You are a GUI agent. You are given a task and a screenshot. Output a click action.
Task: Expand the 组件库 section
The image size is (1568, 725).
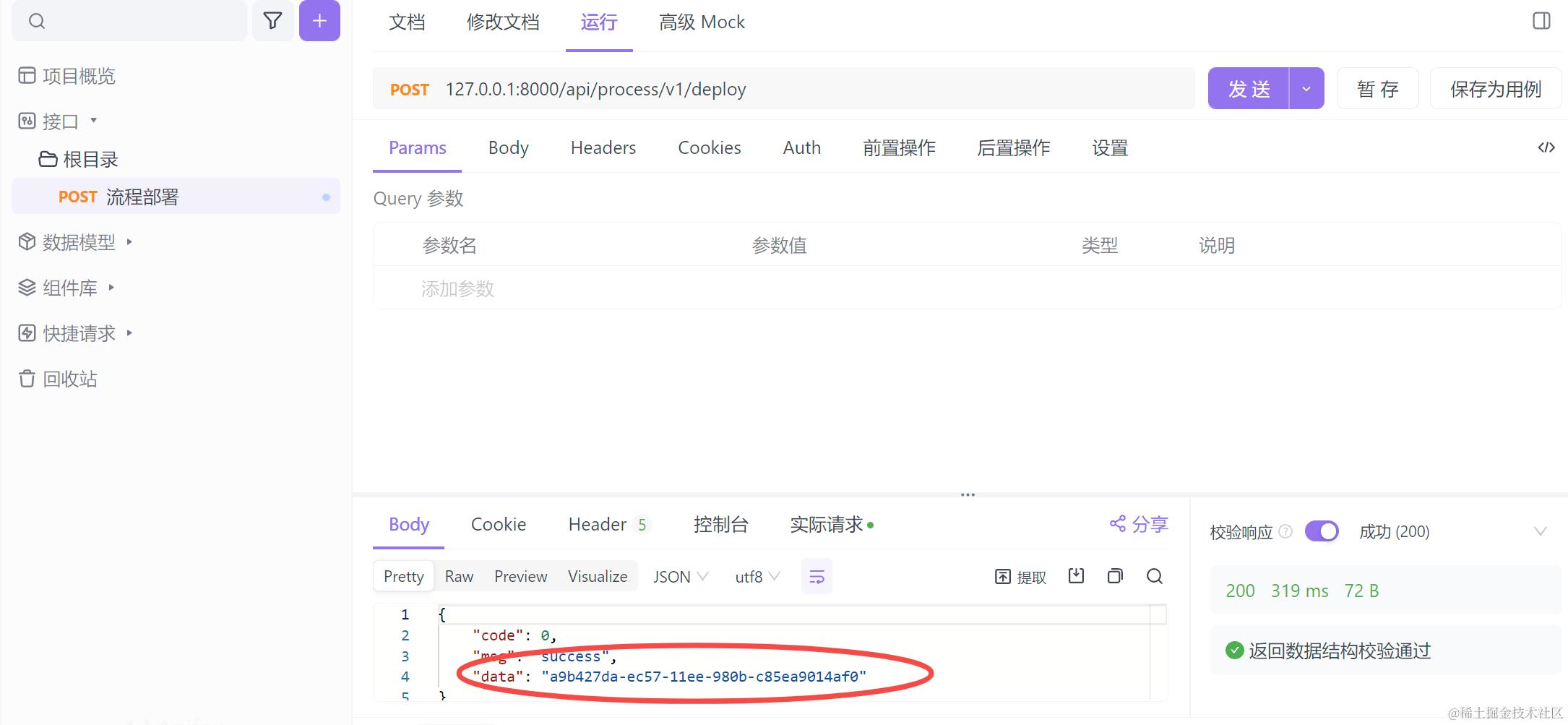tap(111, 287)
